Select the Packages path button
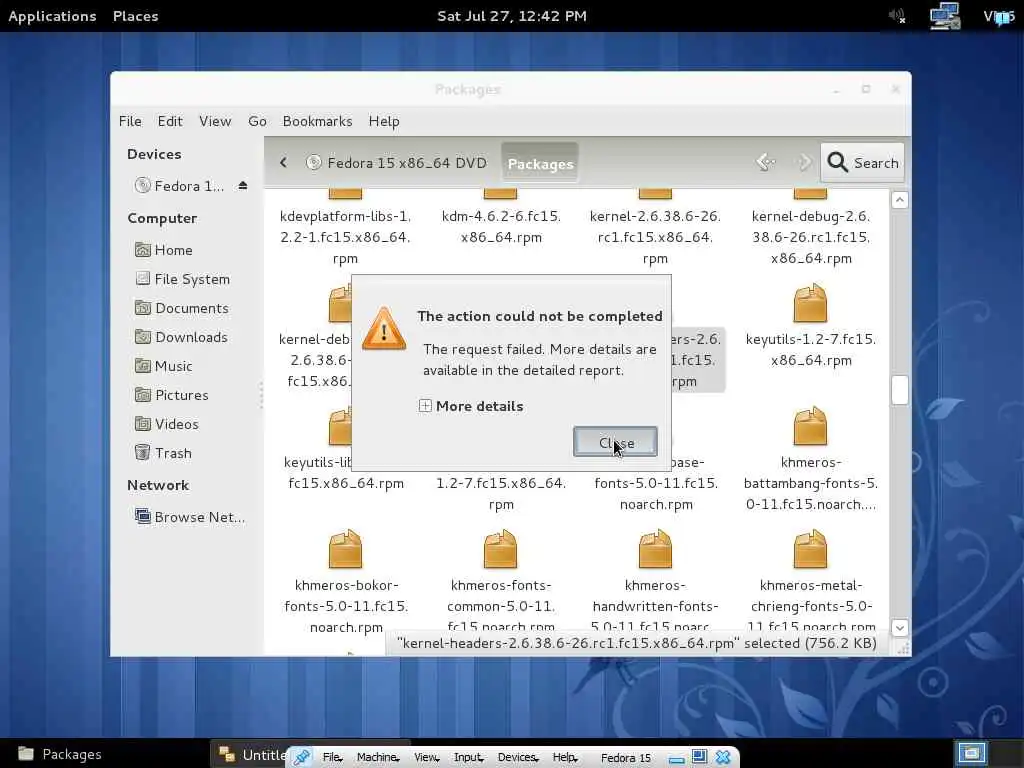The image size is (1024, 768). tap(540, 163)
